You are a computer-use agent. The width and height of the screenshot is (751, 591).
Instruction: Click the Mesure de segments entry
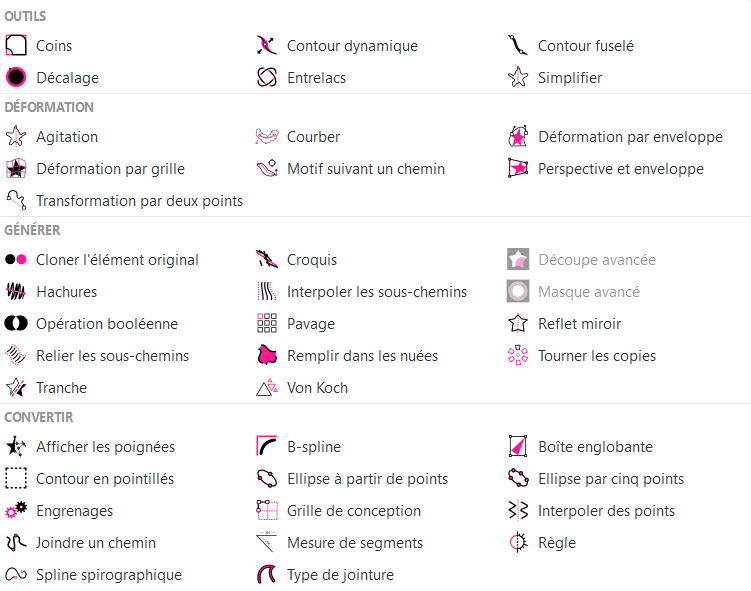tap(354, 543)
